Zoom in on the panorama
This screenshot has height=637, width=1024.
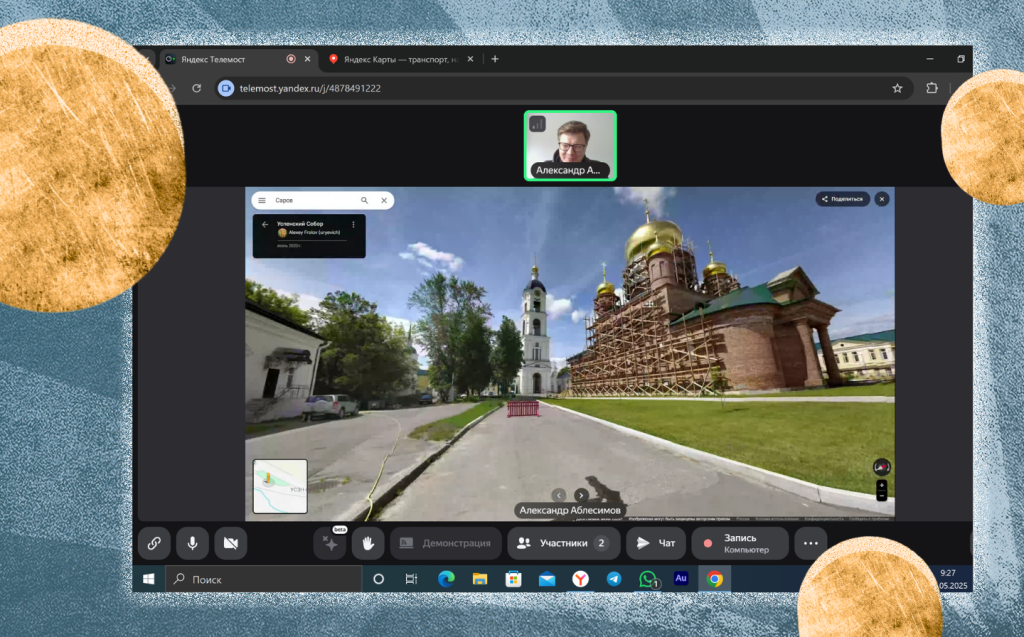[882, 485]
